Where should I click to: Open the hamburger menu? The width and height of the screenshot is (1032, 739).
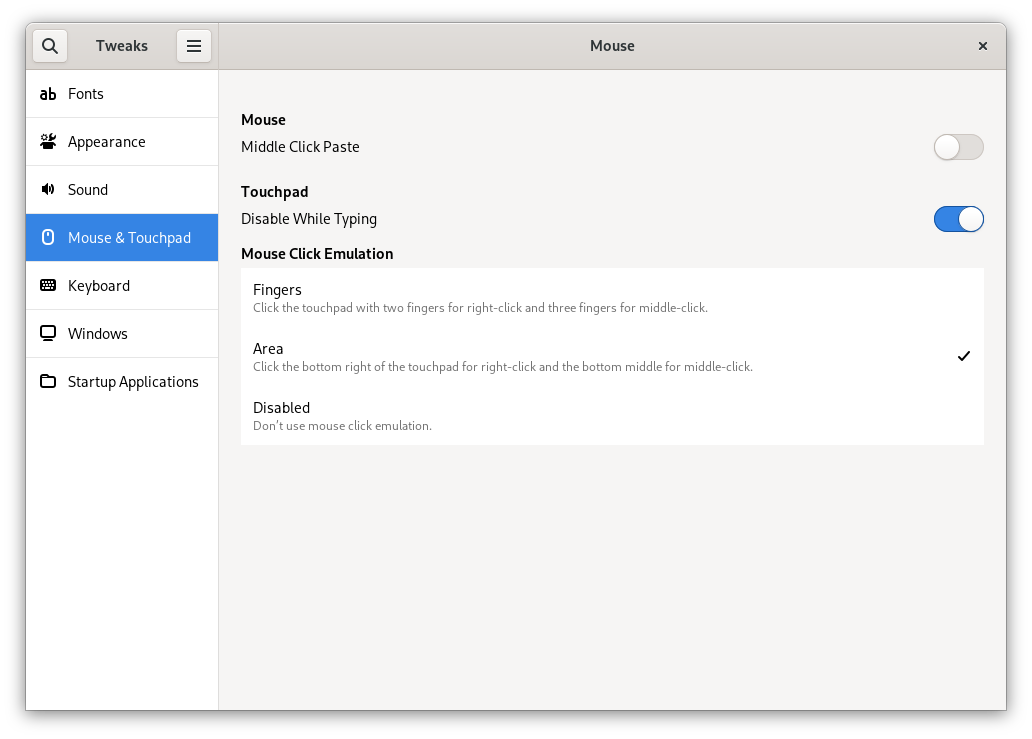(193, 45)
